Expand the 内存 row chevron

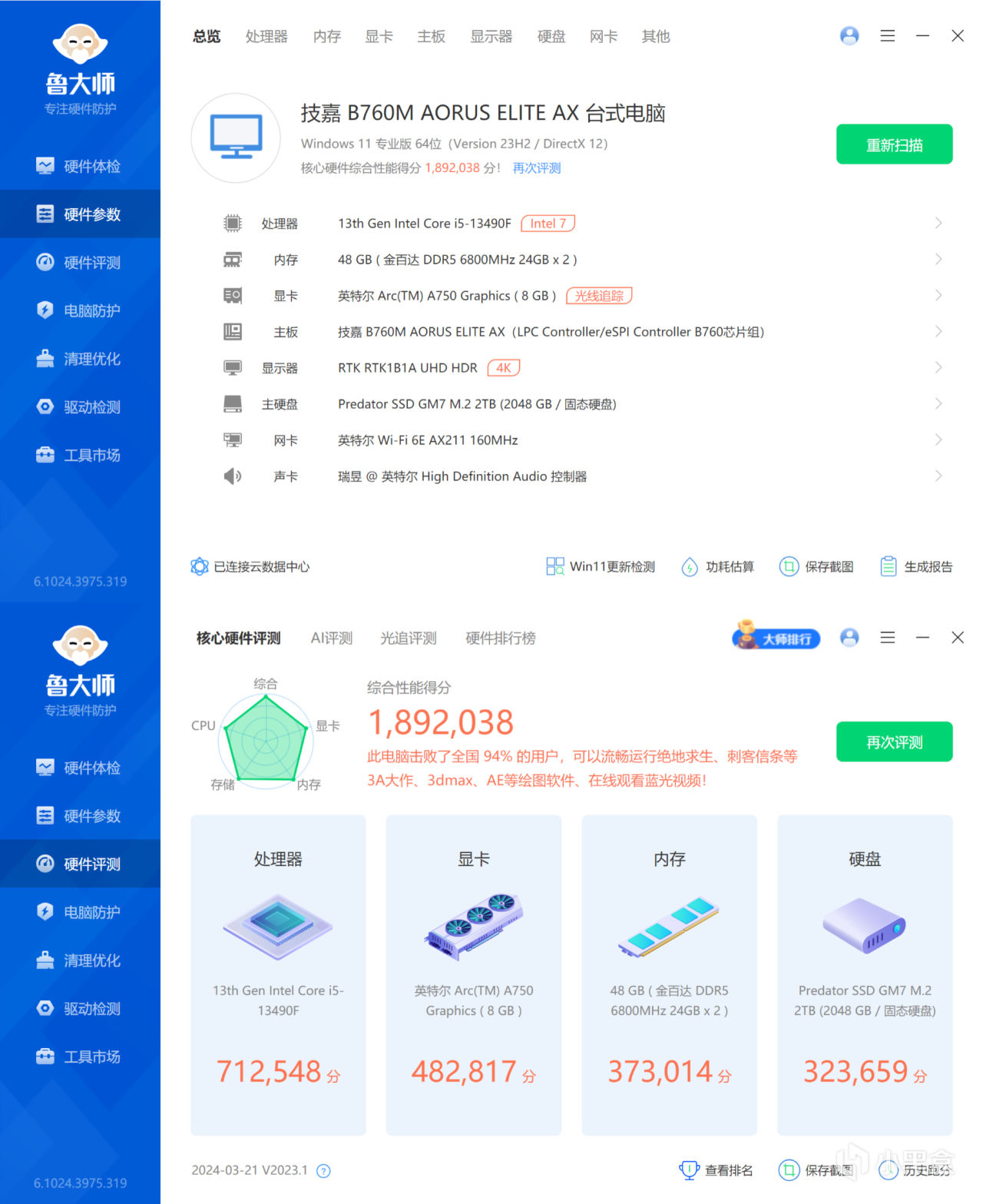tap(938, 260)
